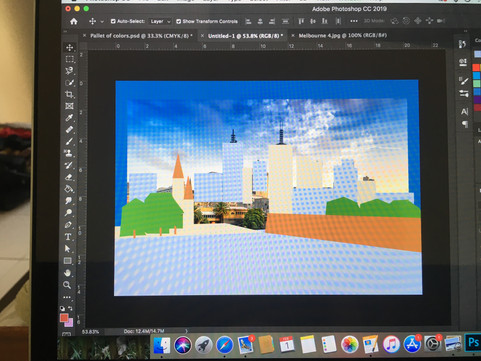
Task: Select the Eyedropper tool
Action: [69, 118]
